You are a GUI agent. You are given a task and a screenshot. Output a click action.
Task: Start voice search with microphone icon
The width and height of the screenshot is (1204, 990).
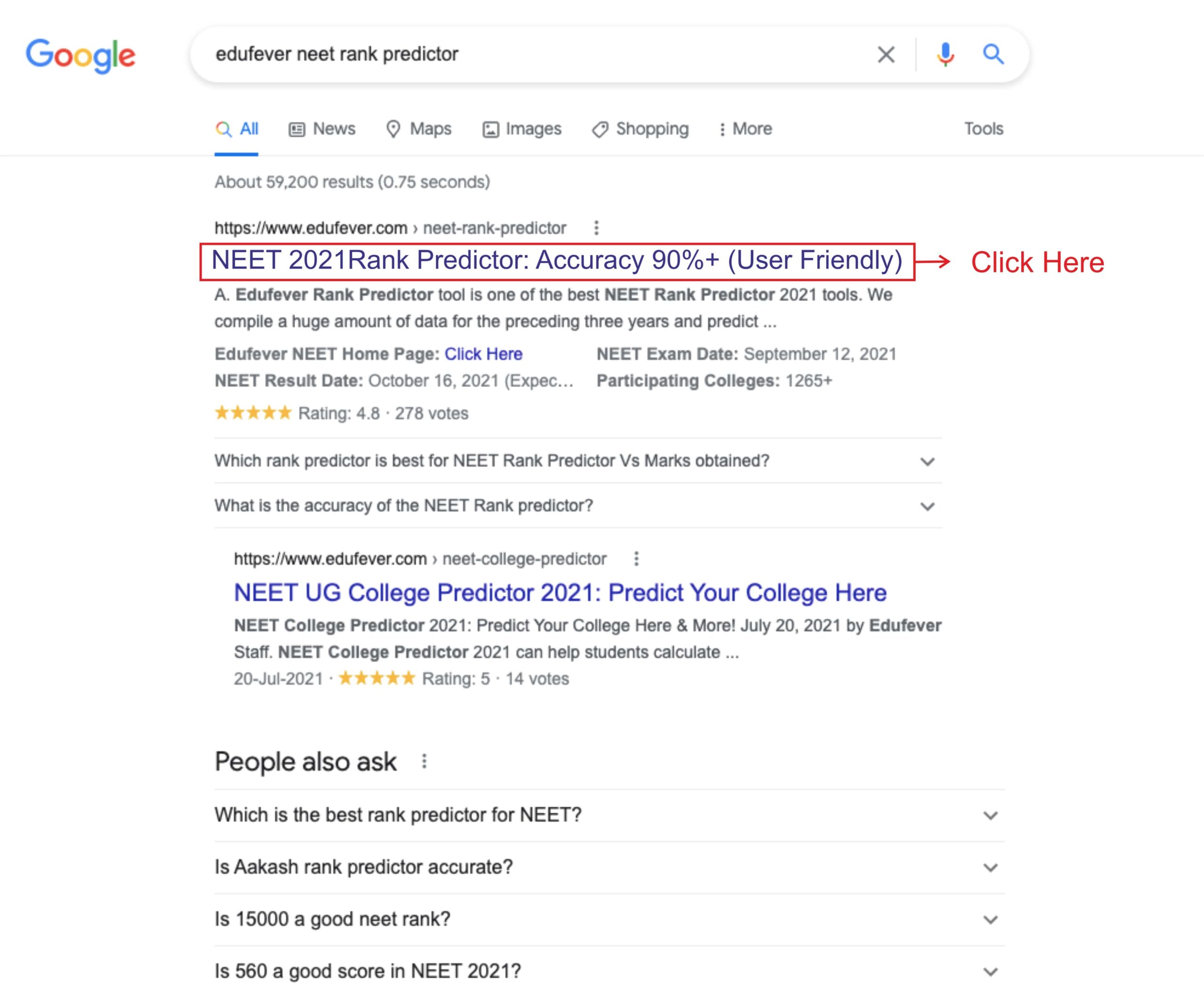(945, 55)
